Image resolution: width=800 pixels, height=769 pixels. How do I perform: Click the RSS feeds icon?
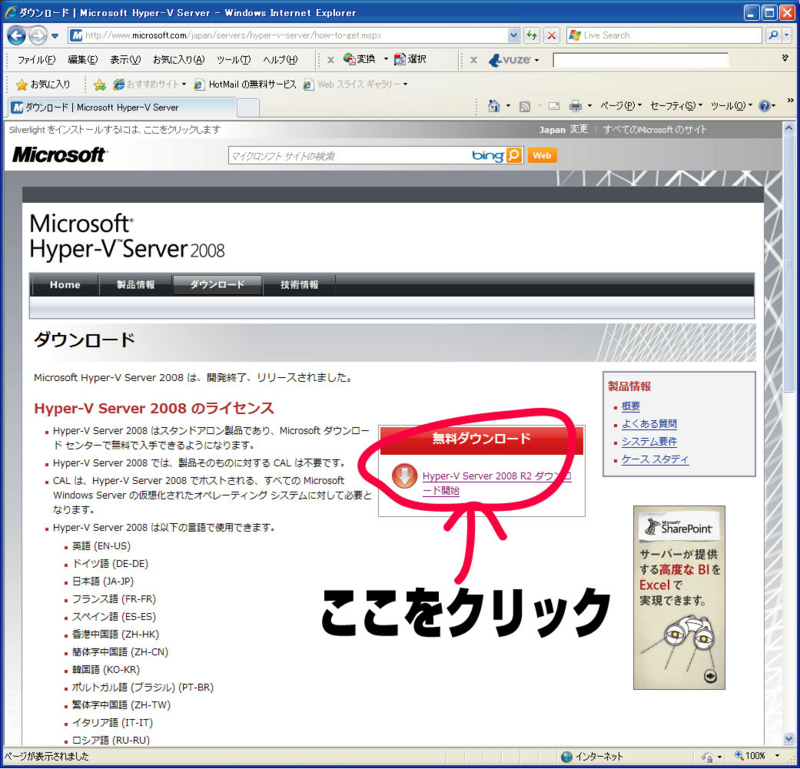click(x=525, y=105)
